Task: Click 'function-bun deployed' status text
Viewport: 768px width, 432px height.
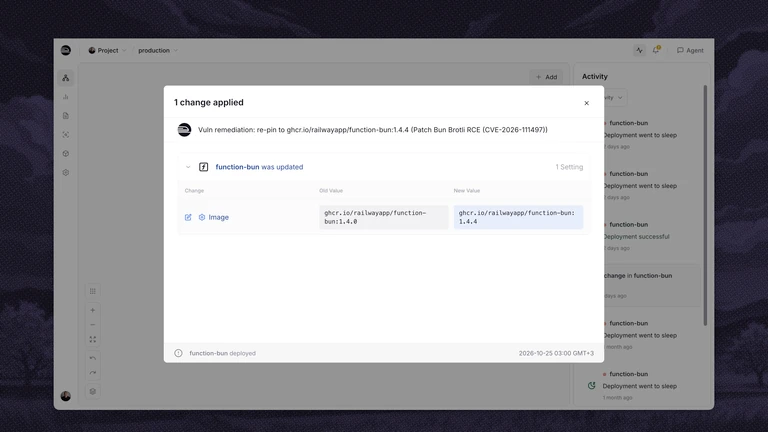Action: [x=222, y=353]
